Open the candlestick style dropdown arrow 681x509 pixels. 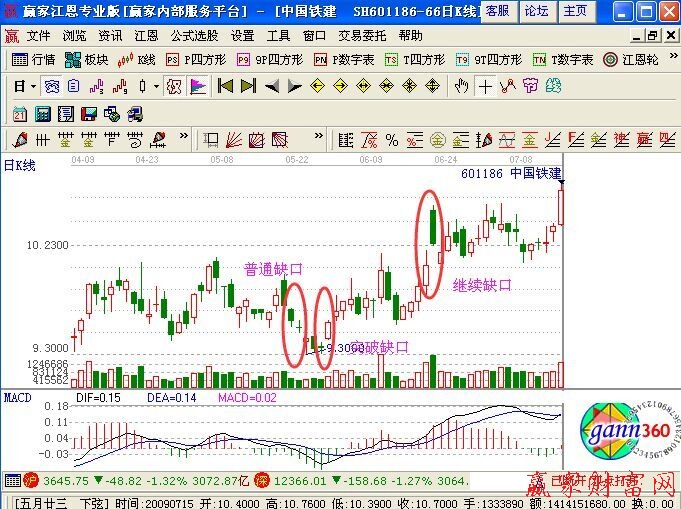[157, 86]
